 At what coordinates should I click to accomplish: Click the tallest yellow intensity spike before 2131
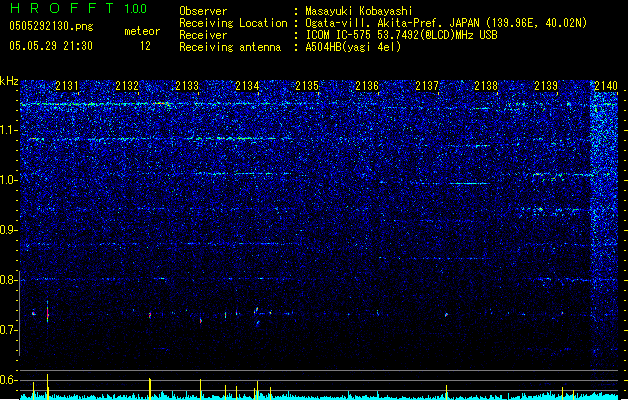pos(47,386)
